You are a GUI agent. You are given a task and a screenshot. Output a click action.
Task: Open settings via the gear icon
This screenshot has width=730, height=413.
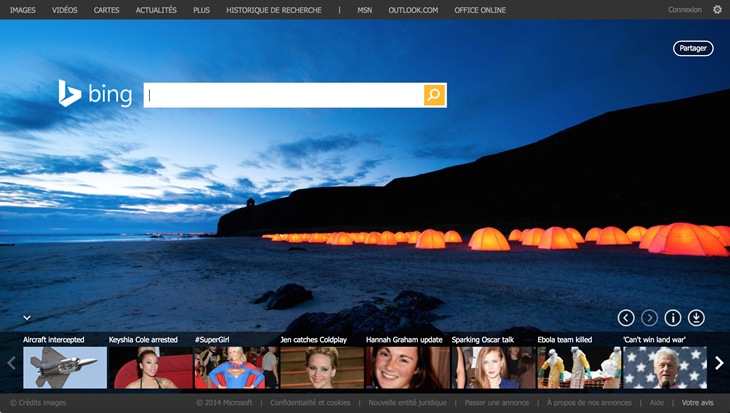coord(717,10)
